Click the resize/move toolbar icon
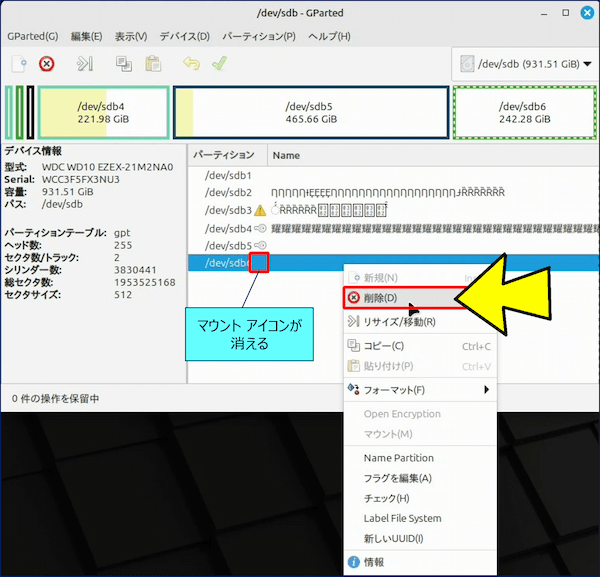 click(85, 64)
